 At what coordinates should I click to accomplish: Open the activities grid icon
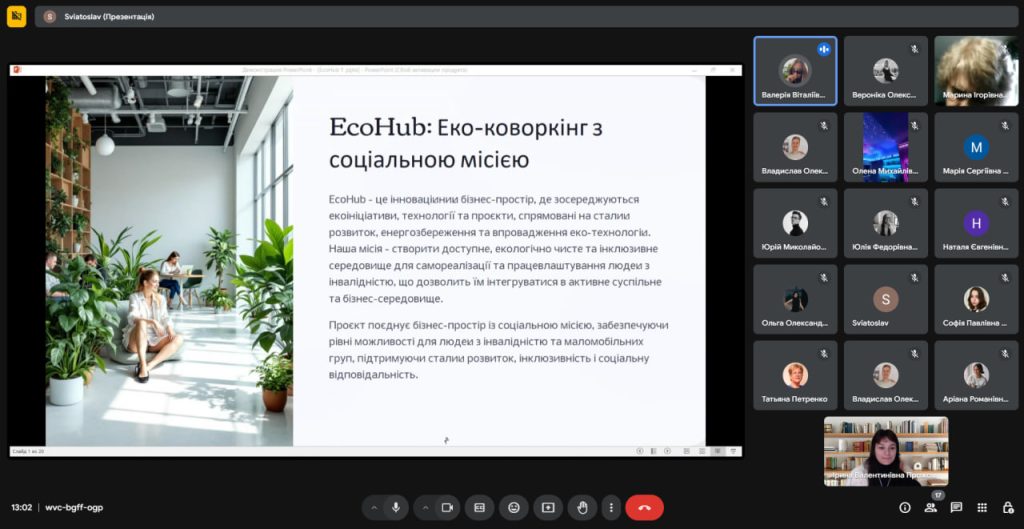(982, 507)
